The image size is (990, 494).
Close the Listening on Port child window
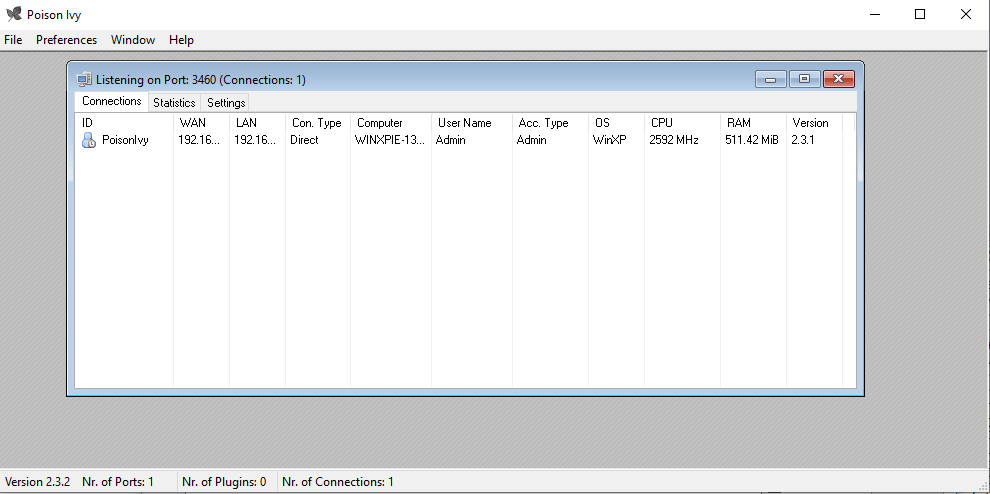pos(838,79)
